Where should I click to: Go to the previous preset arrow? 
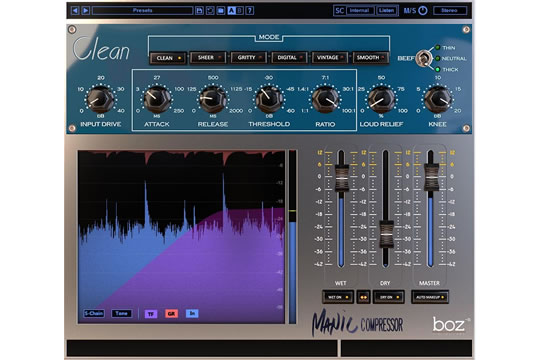tap(75, 11)
